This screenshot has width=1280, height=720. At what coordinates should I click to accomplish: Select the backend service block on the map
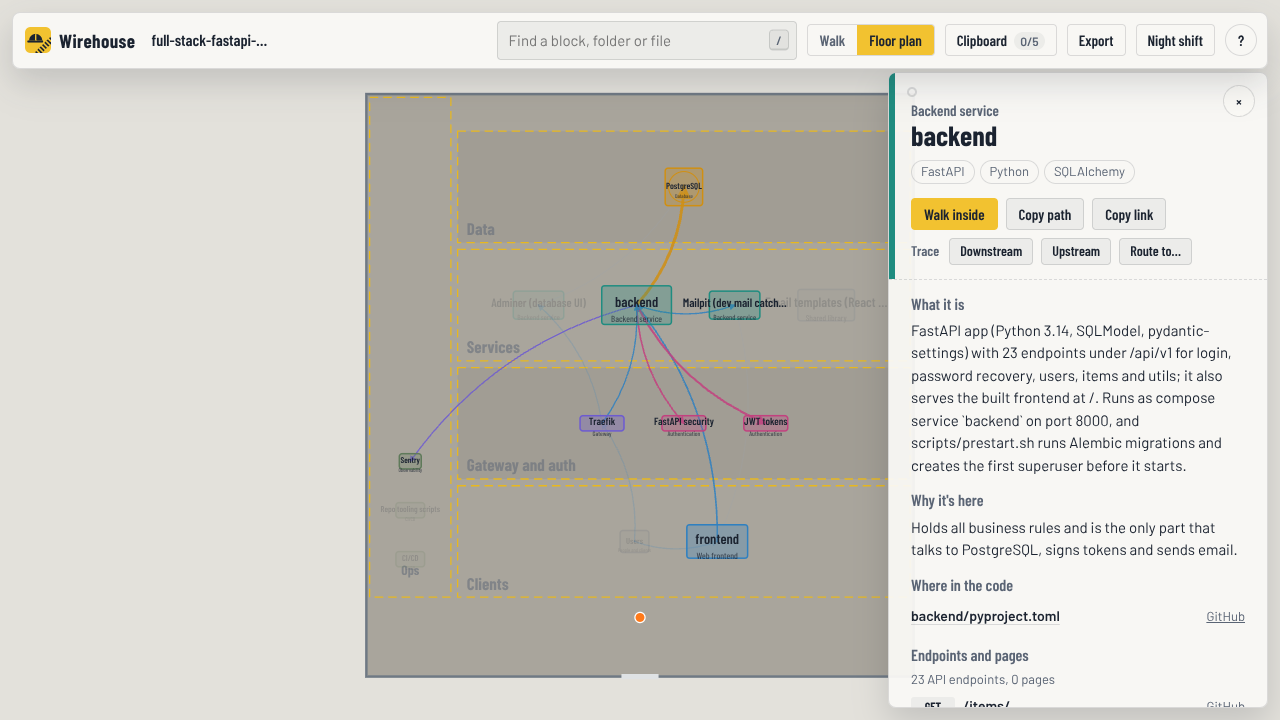(637, 305)
